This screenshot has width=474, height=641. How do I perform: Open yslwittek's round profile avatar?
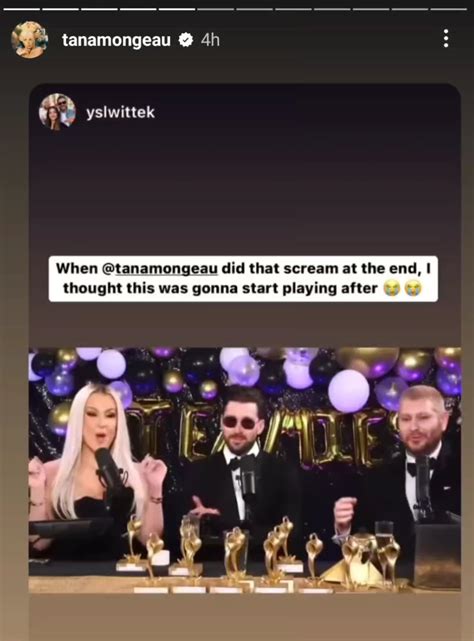pos(57,112)
